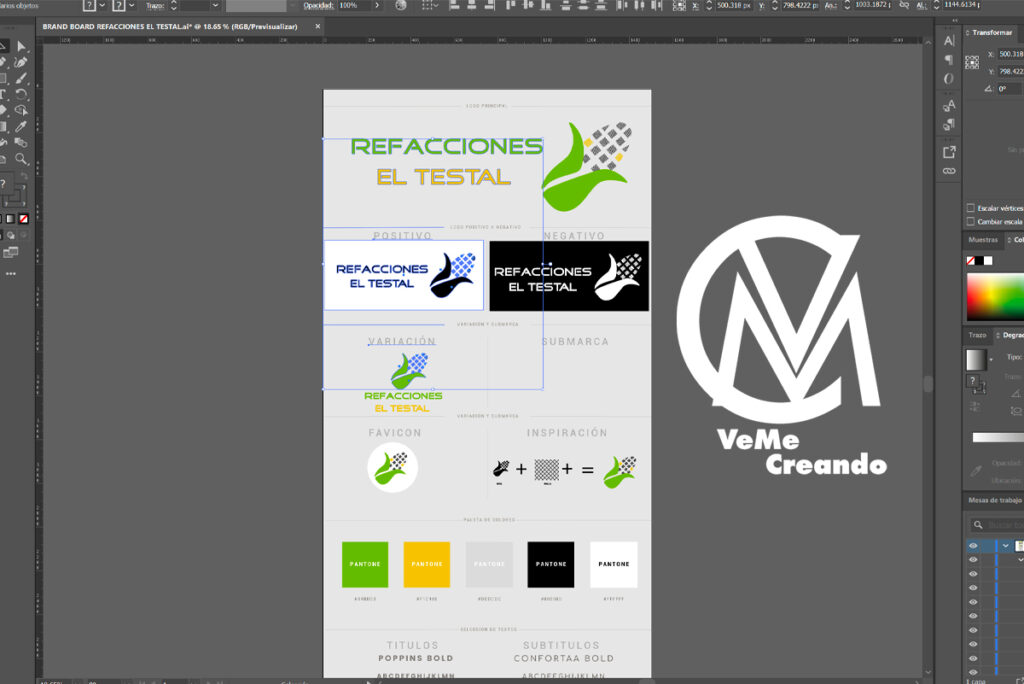The height and width of the screenshot is (684, 1024).
Task: Click the gradient slider bar in Degradado
Action: [x=998, y=438]
